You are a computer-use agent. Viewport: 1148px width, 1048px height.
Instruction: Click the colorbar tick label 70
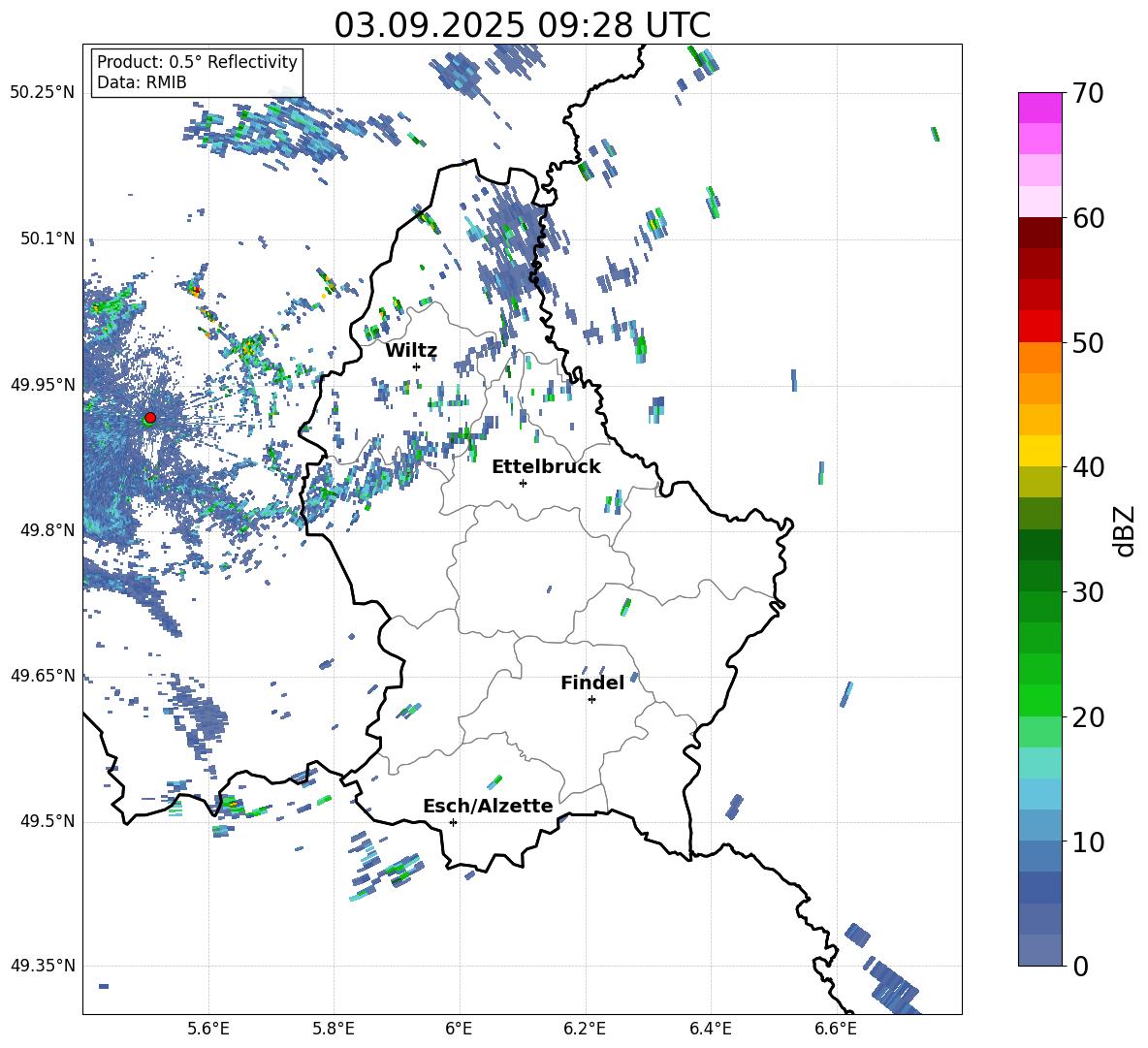point(1088,93)
